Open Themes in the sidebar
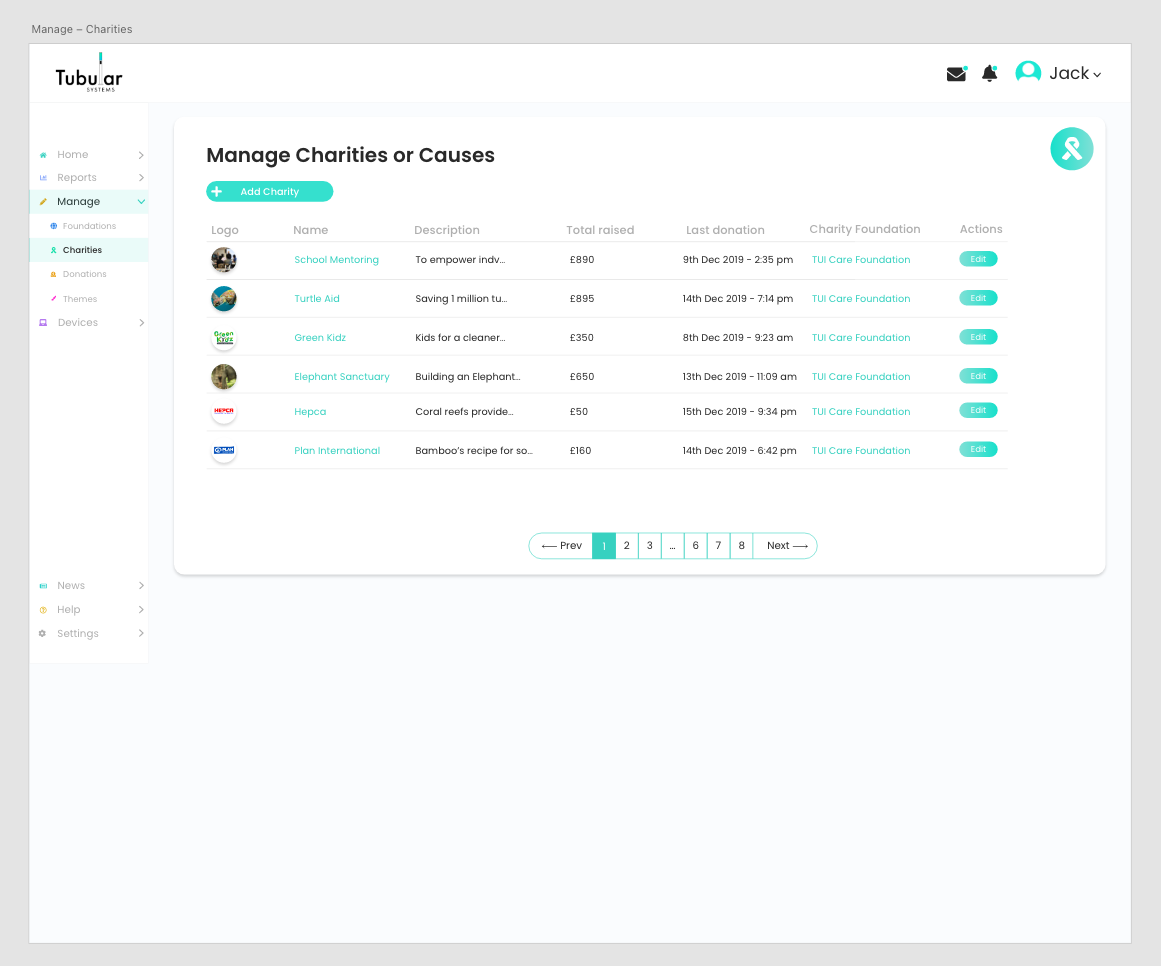 (80, 299)
